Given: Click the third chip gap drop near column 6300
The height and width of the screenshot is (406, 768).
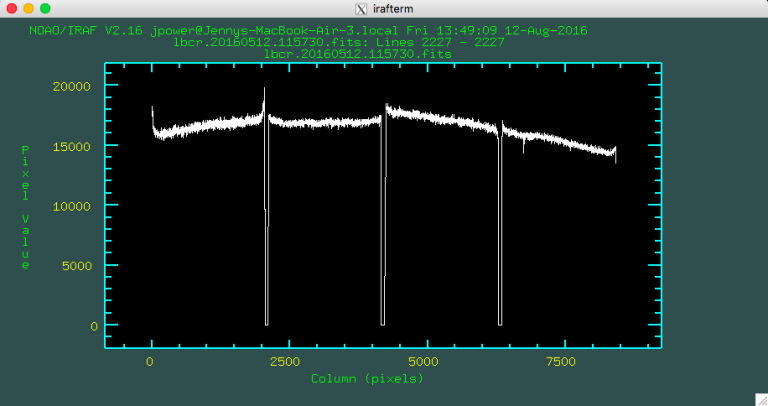Looking at the screenshot, I should click(x=500, y=230).
